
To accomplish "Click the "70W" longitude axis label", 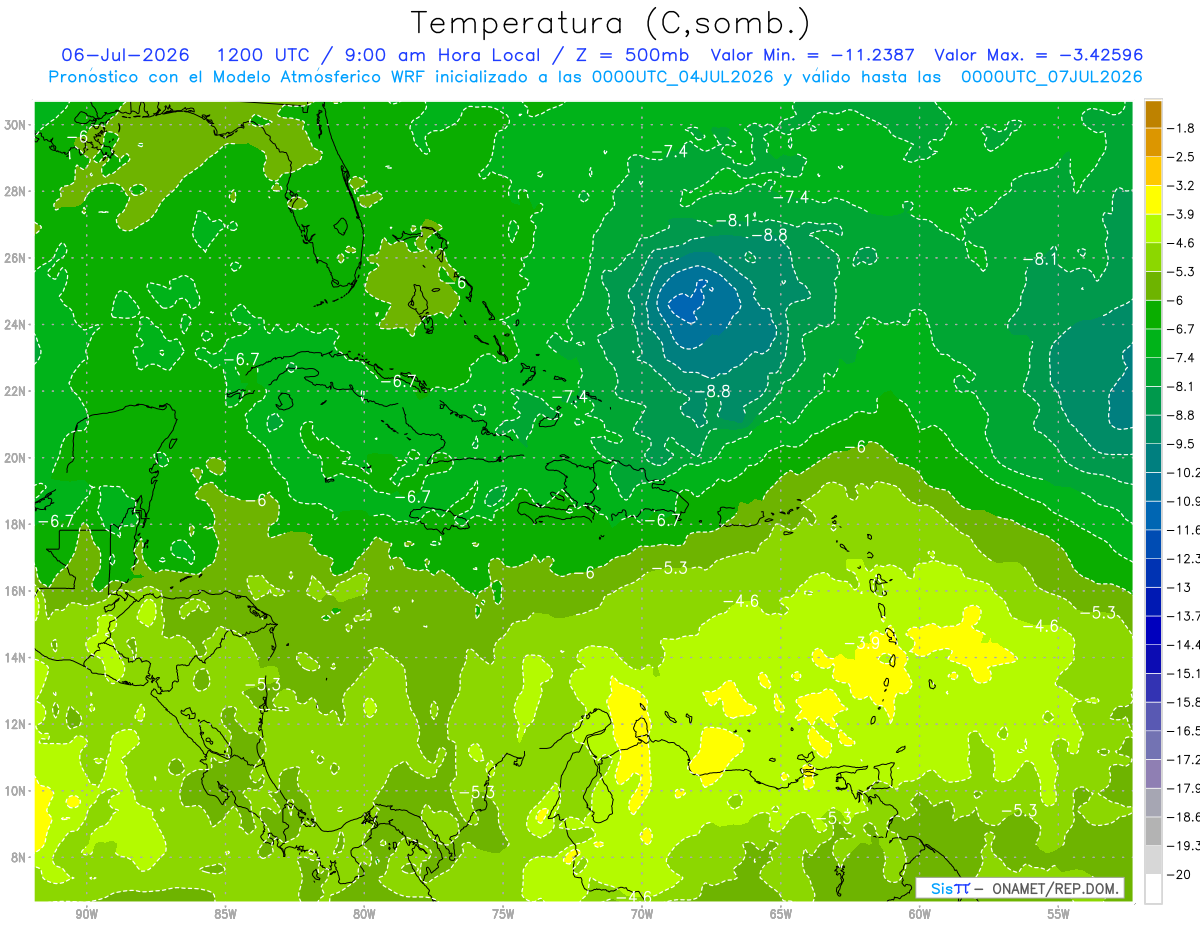I will click(642, 915).
